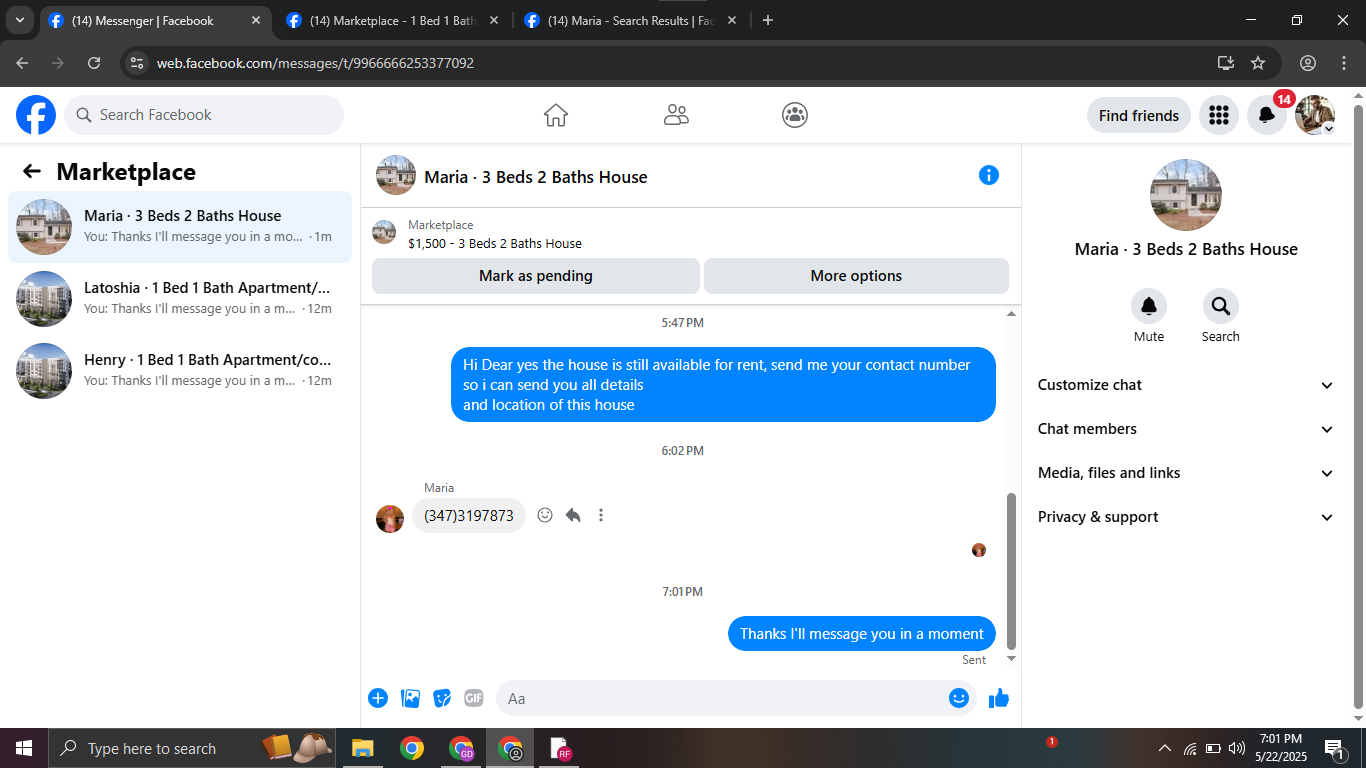Open the tab search dropdown arrow
The image size is (1366, 768).
coord(20,20)
